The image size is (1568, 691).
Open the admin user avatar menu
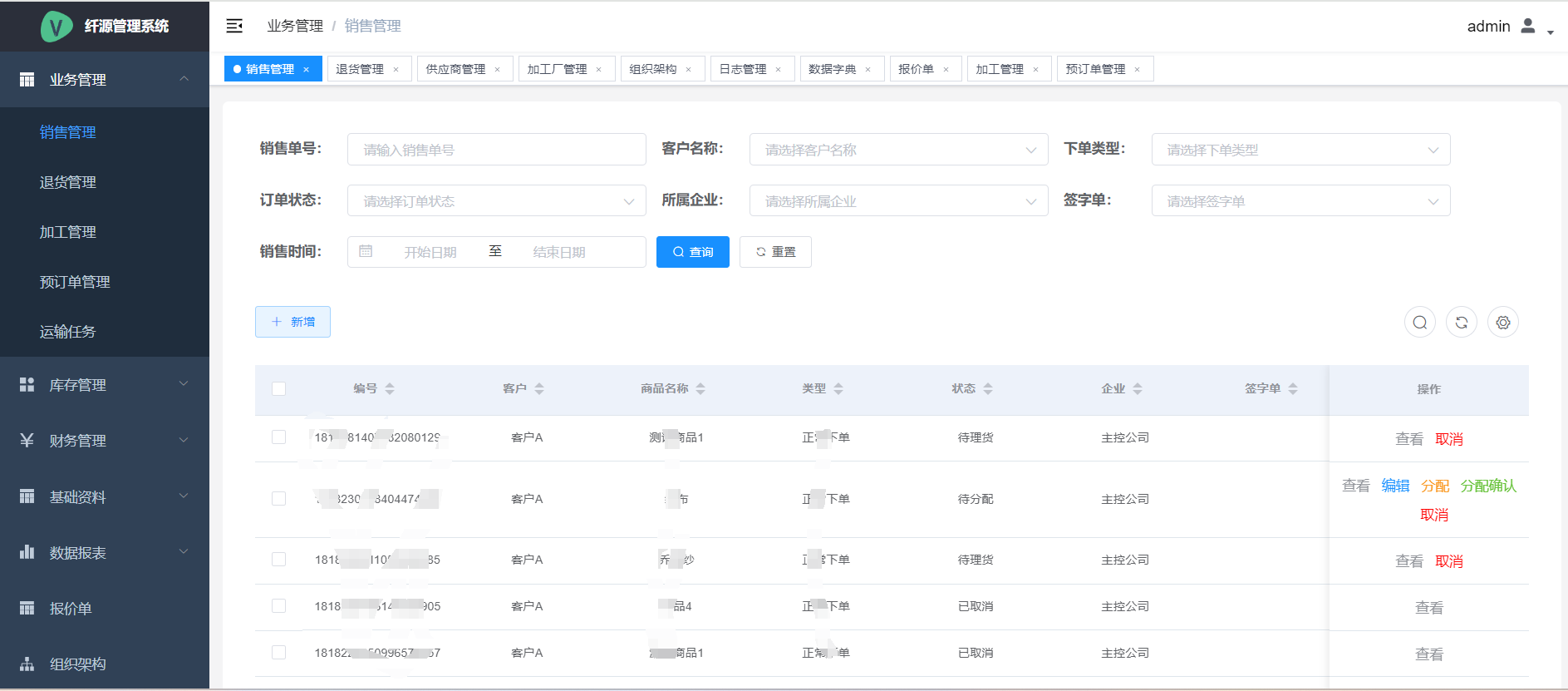1528,26
